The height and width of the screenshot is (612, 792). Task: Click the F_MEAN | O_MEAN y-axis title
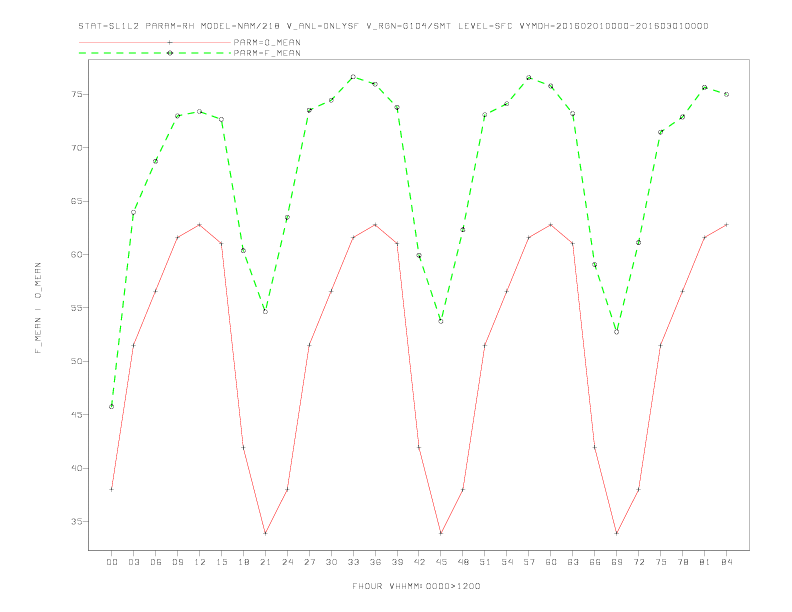[x=38, y=308]
